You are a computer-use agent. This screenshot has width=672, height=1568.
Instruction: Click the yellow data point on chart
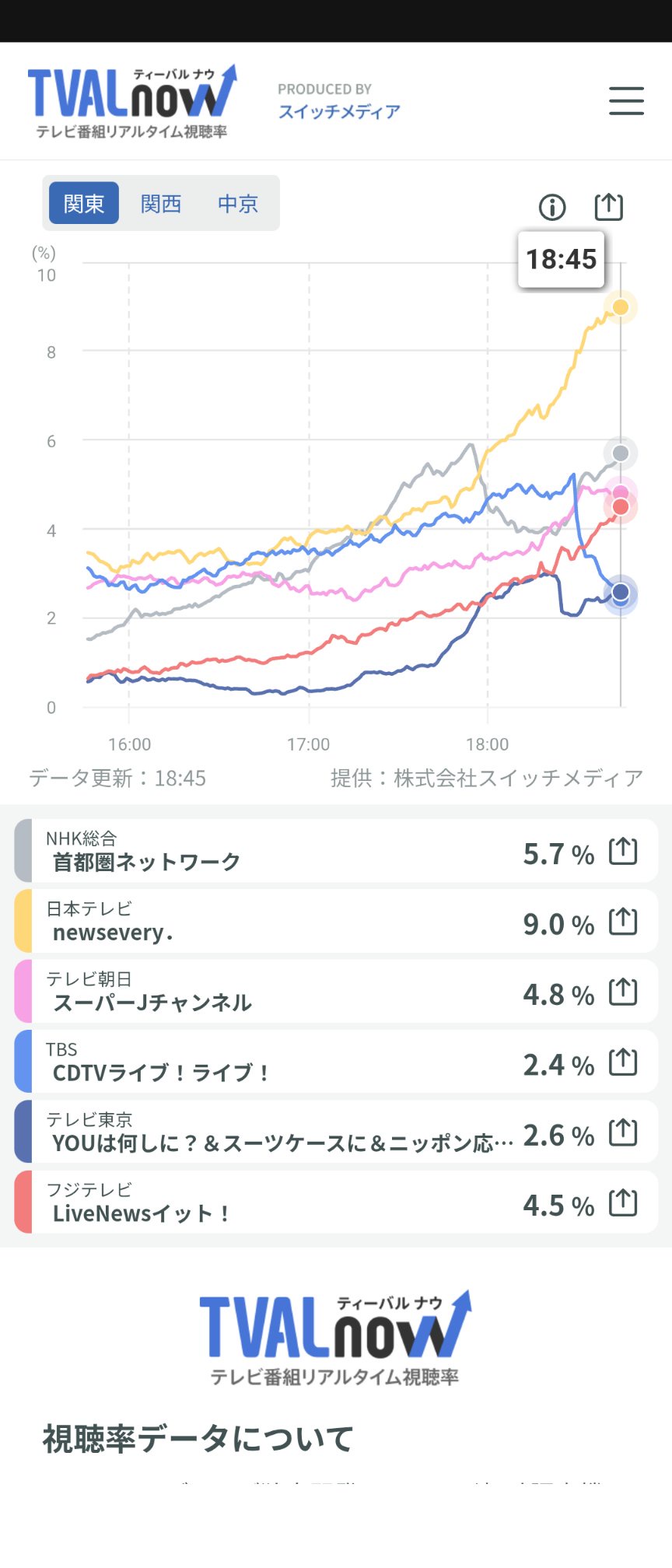(x=621, y=307)
